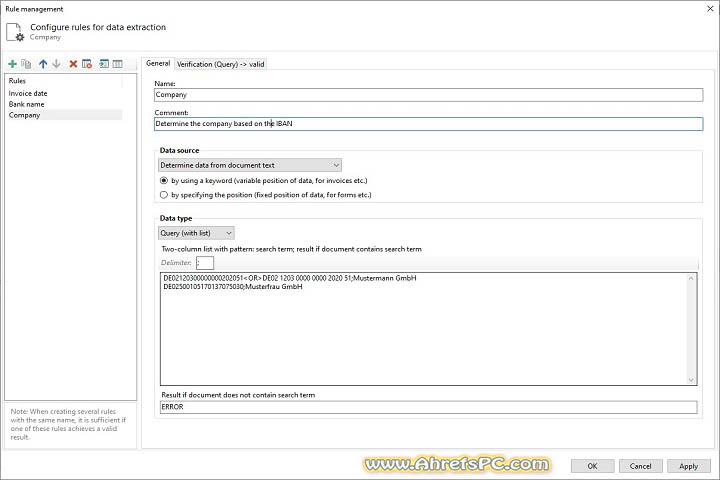Click the list box scroll-down arrow
This screenshot has width=720, height=480.
pyautogui.click(x=691, y=379)
